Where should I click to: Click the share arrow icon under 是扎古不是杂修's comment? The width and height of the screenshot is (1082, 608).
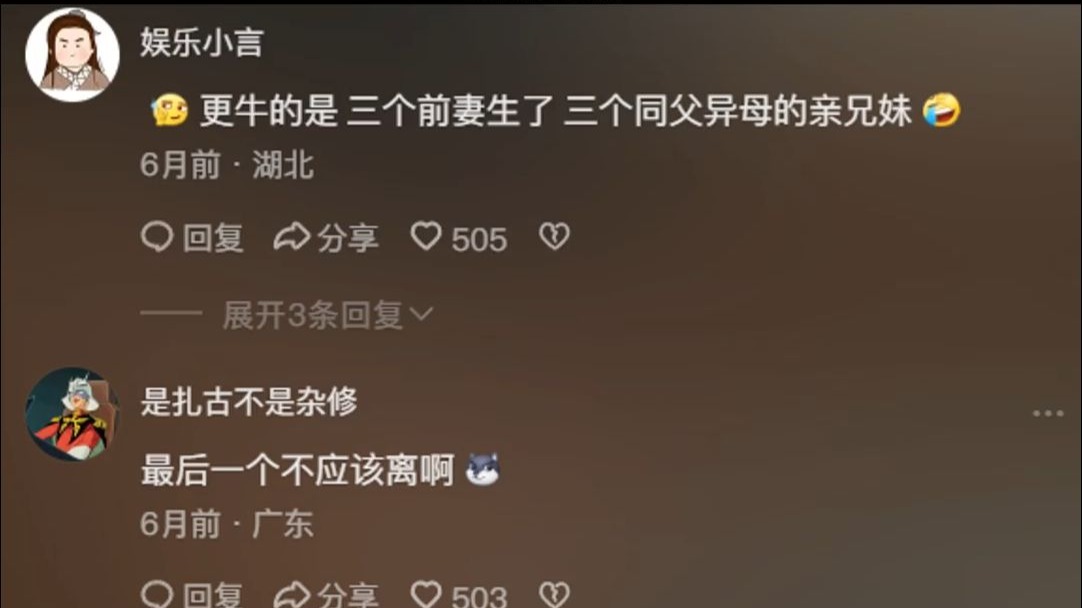(x=292, y=594)
